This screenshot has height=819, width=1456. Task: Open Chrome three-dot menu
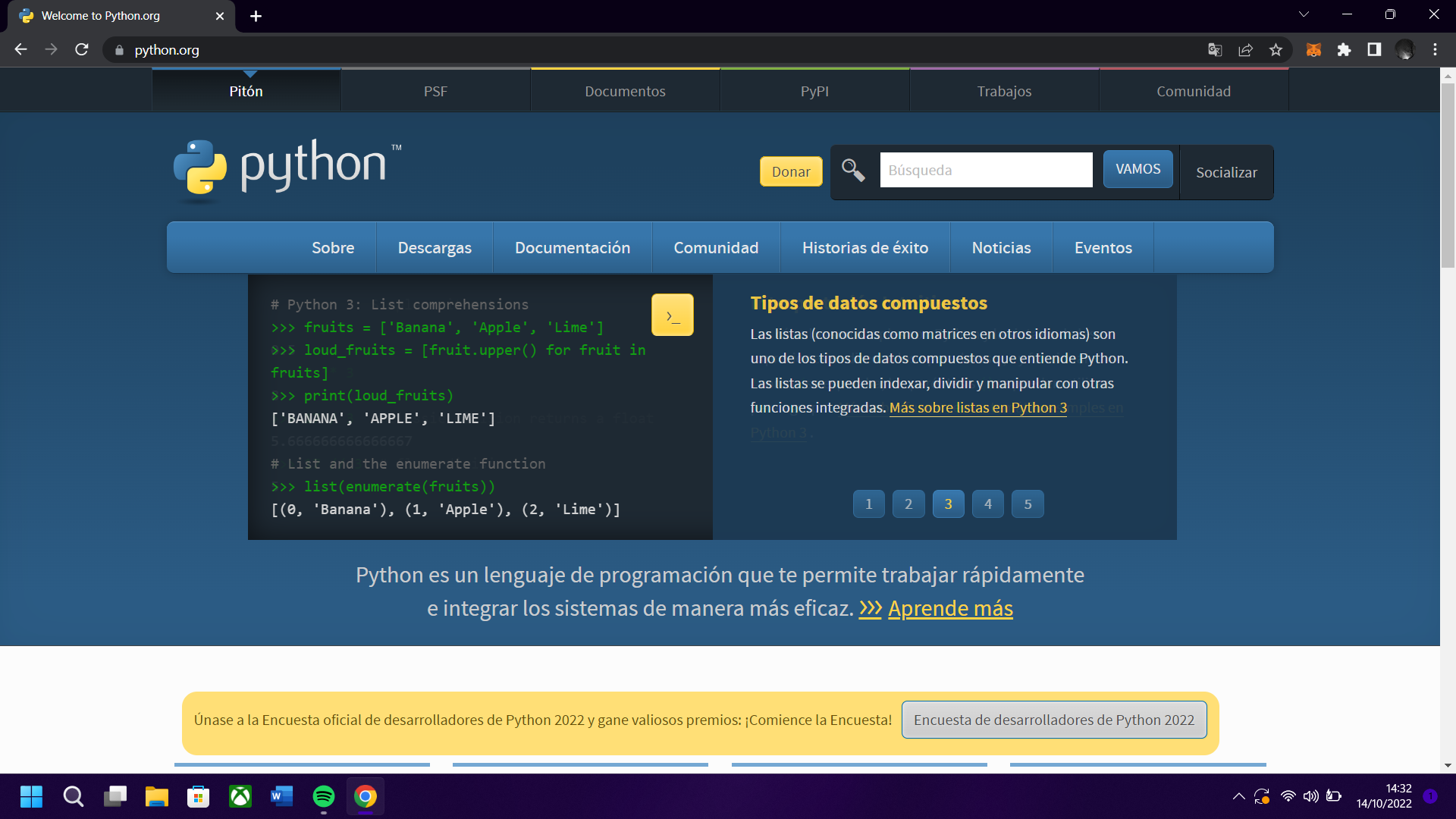pyautogui.click(x=1435, y=50)
